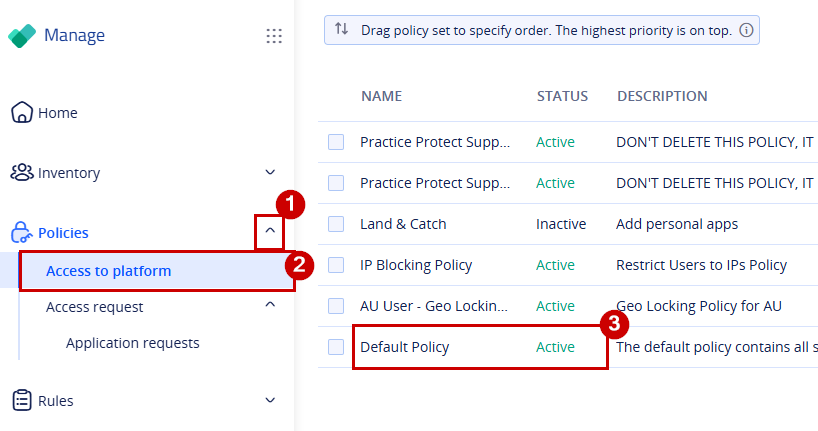Screen dimensions: 818x431
Task: Check the Land & Catch policy checkbox
Action: [336, 224]
